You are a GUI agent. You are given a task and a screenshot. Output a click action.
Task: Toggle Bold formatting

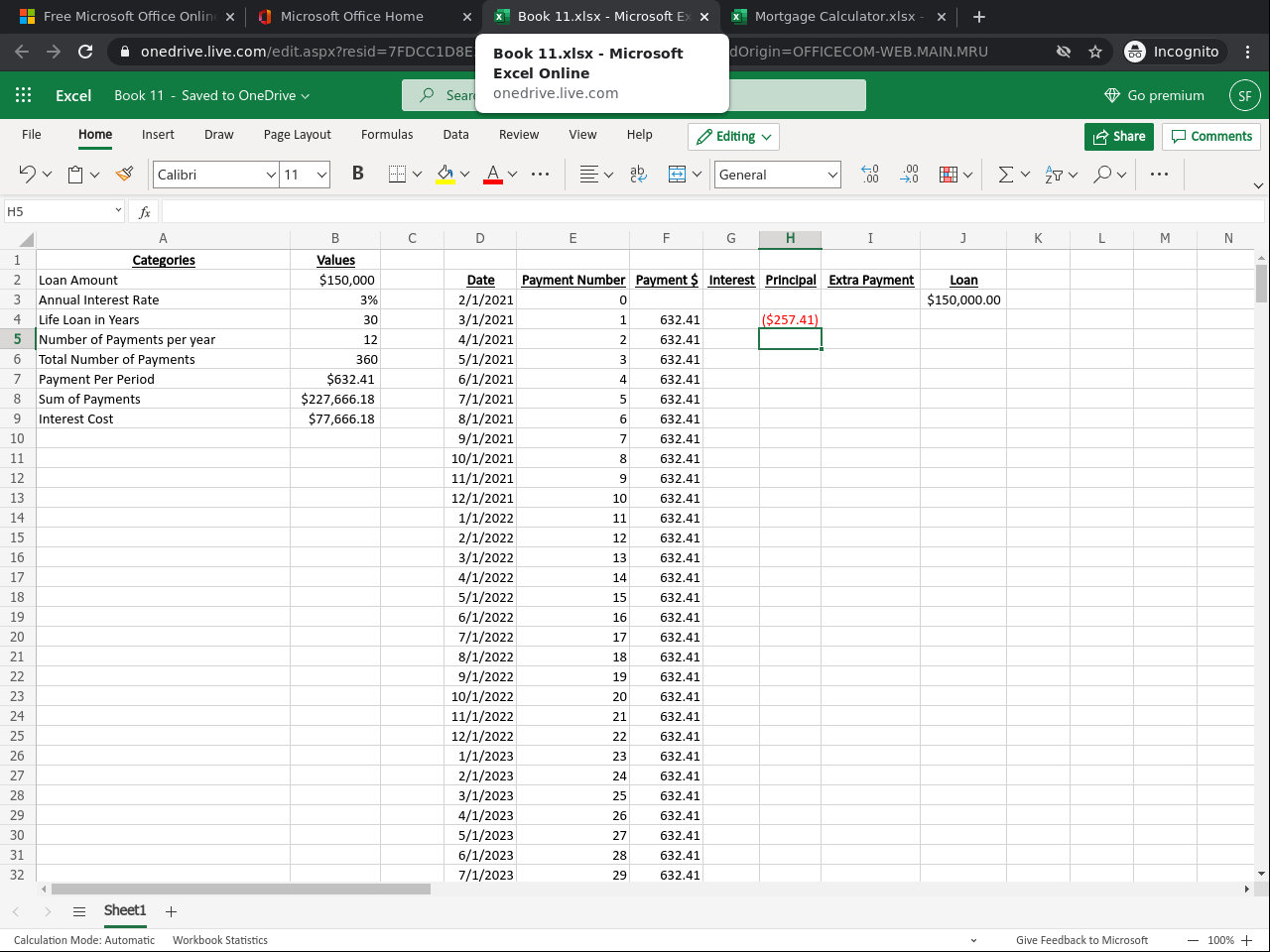point(357,175)
